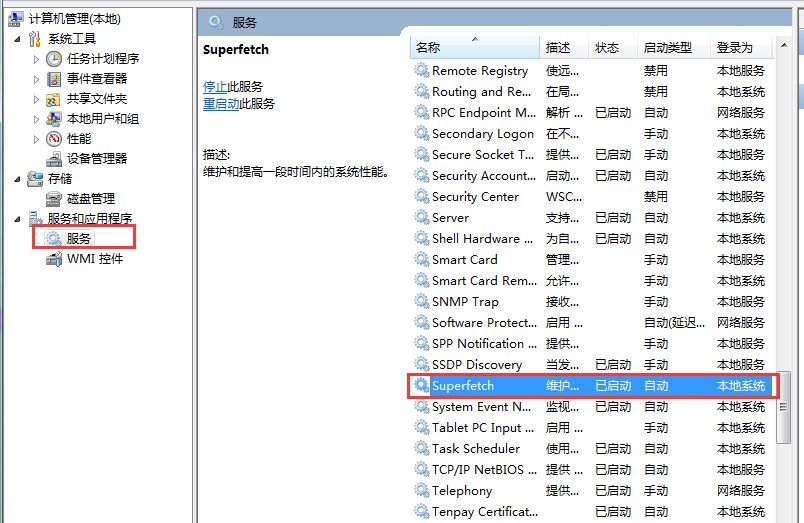804x523 pixels.
Task: Click the 存储 storage icon
Action: [35, 178]
